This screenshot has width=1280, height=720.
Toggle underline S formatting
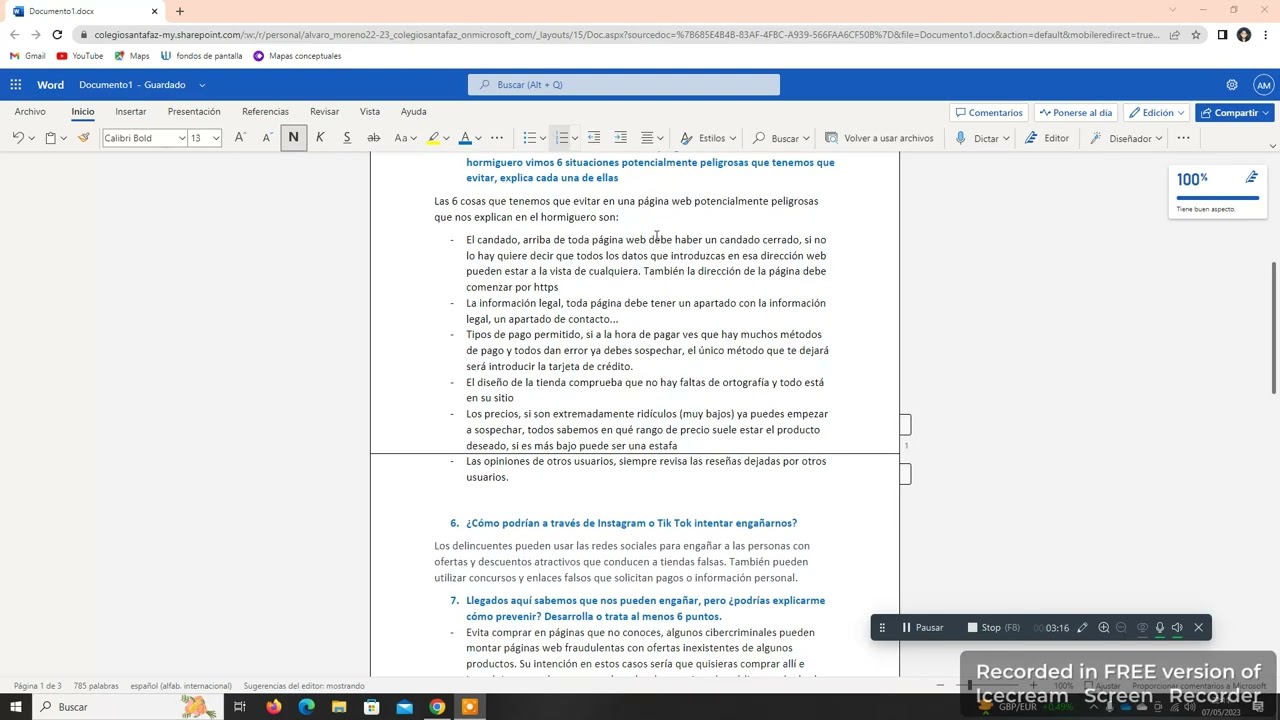tap(347, 138)
